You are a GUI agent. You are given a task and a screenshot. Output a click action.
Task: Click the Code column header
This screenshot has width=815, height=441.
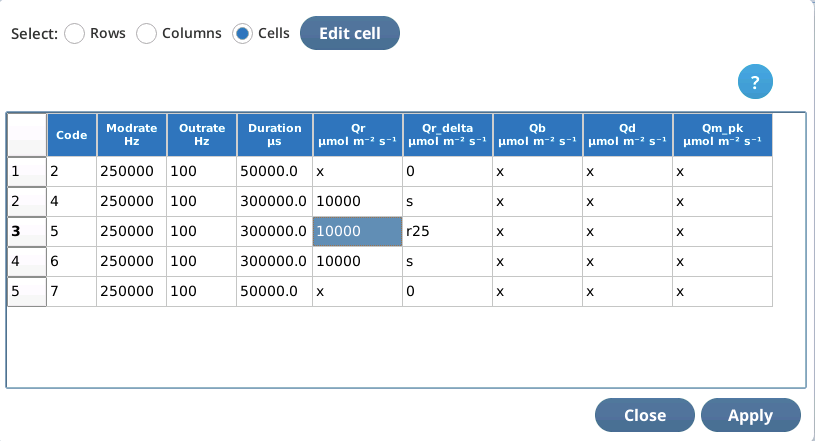pos(71,135)
